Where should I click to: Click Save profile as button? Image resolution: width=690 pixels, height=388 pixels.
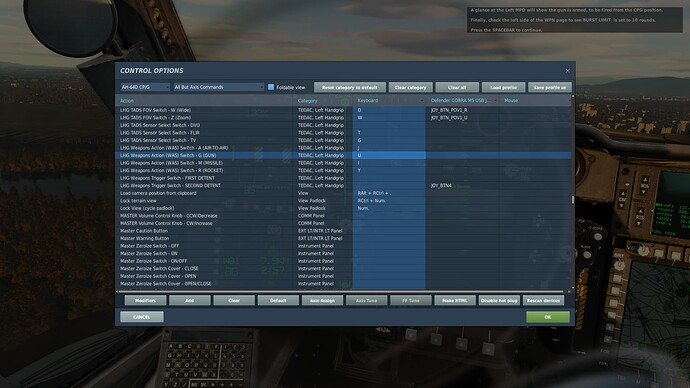tap(550, 87)
